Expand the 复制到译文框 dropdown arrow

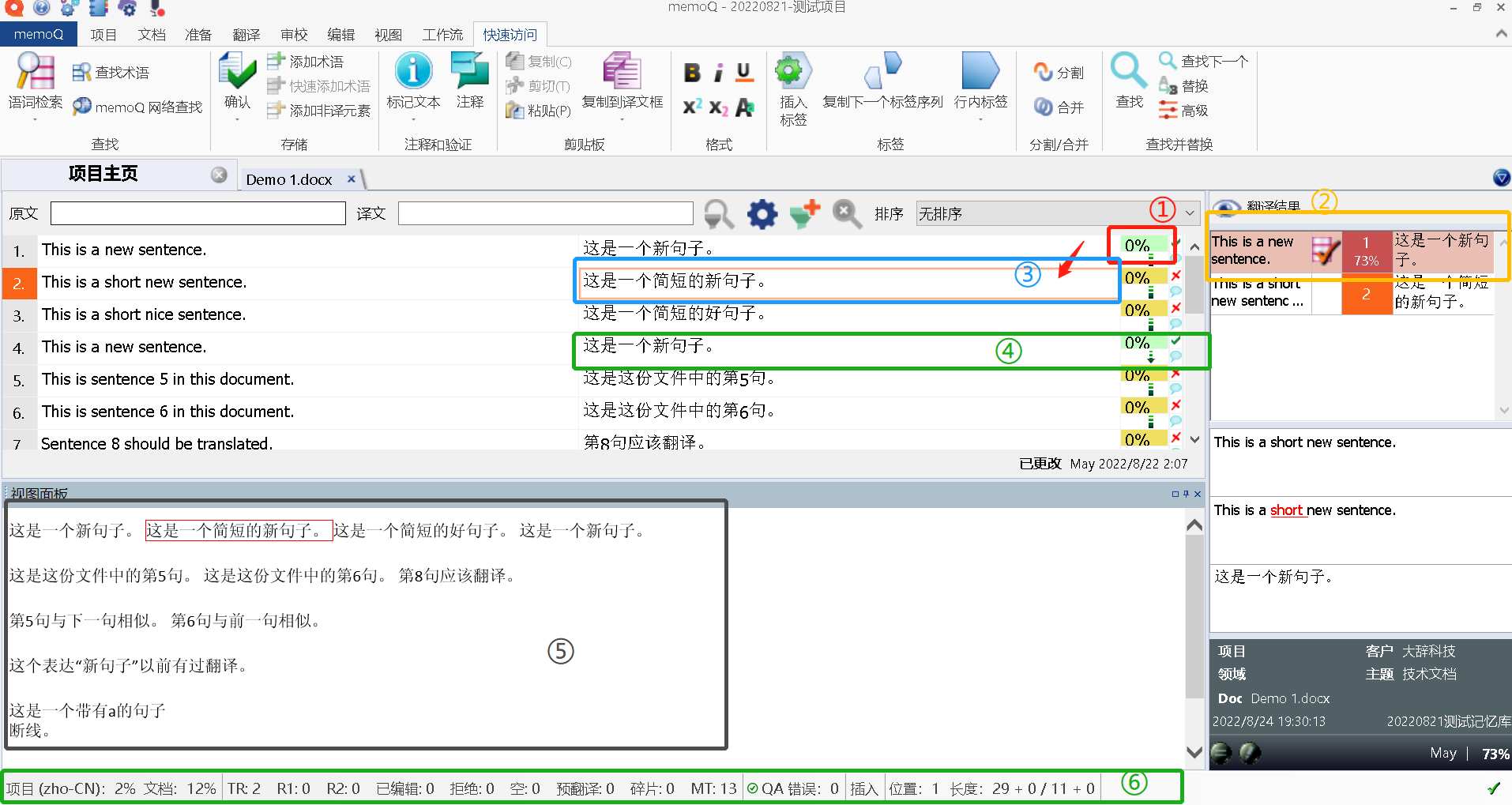point(622,120)
